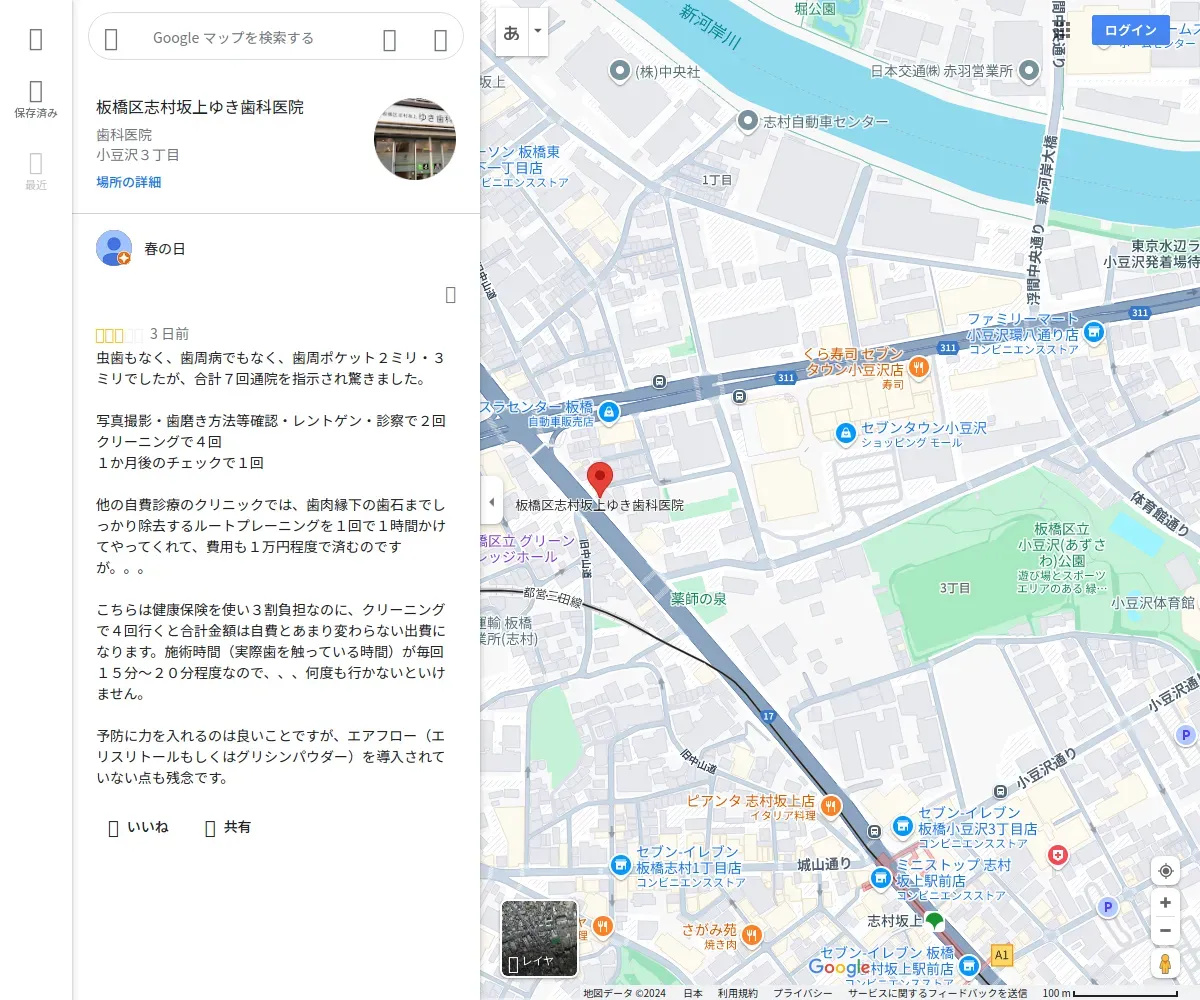Open the dental clinic photo thumbnail
Viewport: 1200px width, 1000px height.
pyautogui.click(x=415, y=139)
